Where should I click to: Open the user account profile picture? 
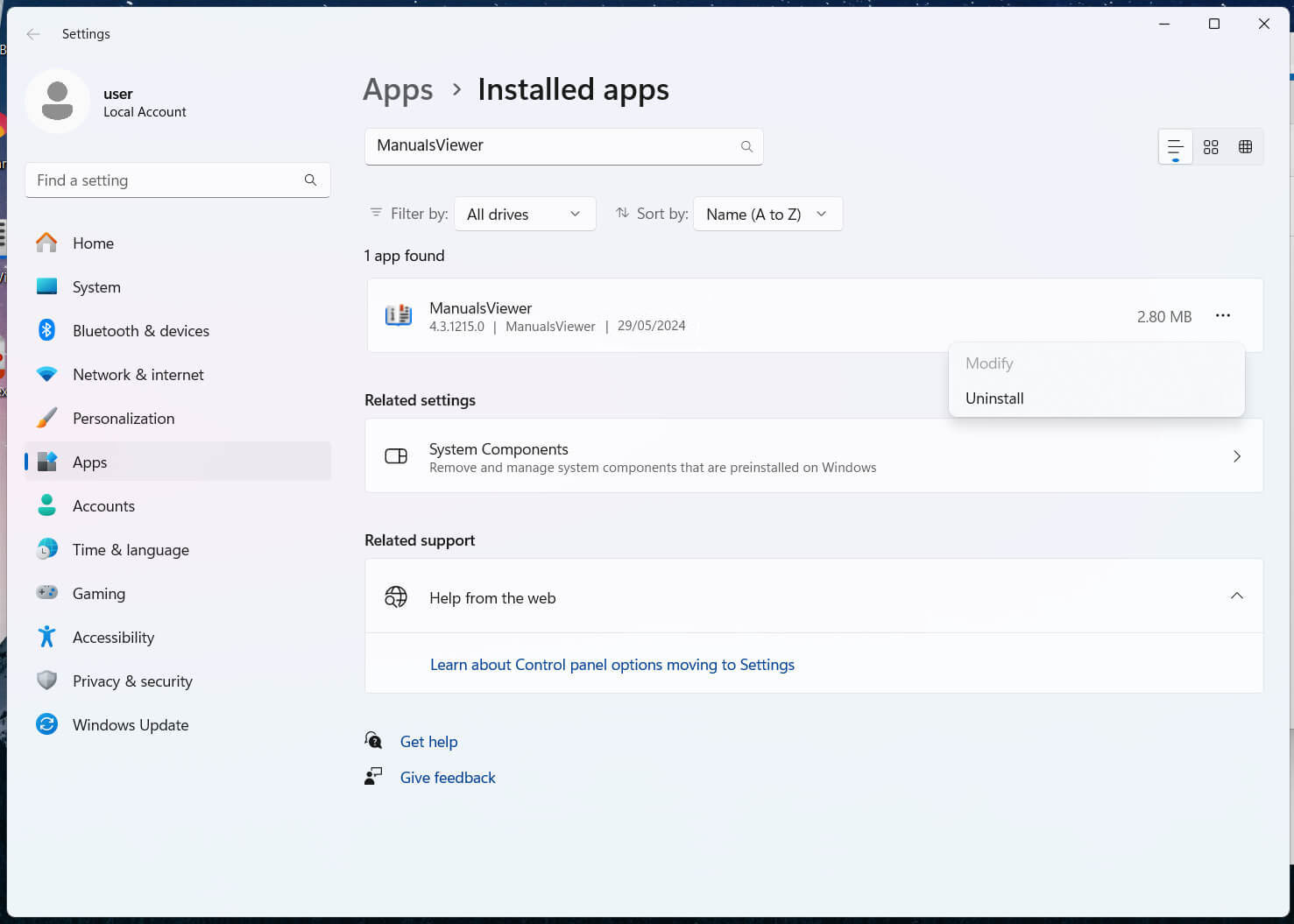pos(57,102)
